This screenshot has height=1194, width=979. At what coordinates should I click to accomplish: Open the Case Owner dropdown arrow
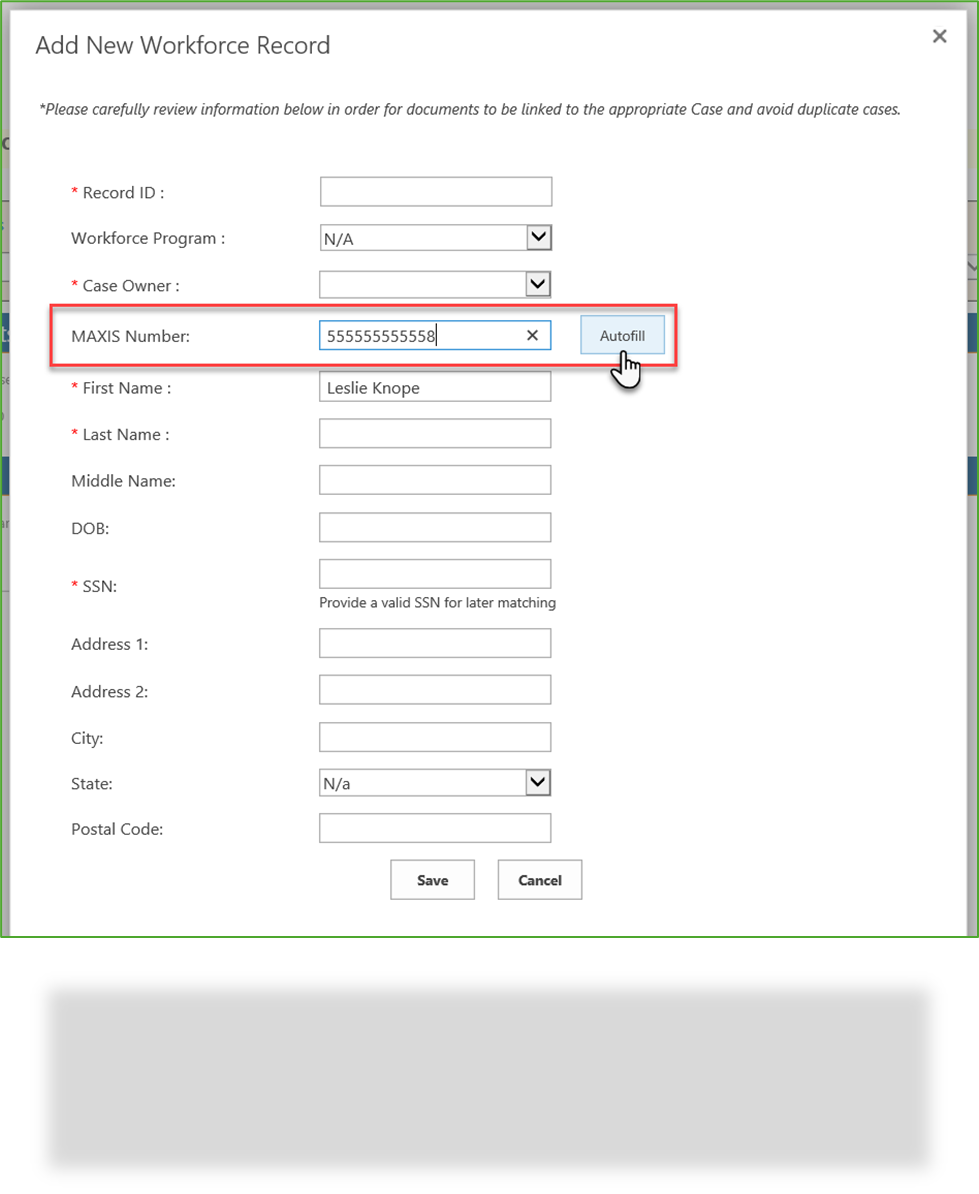[538, 284]
